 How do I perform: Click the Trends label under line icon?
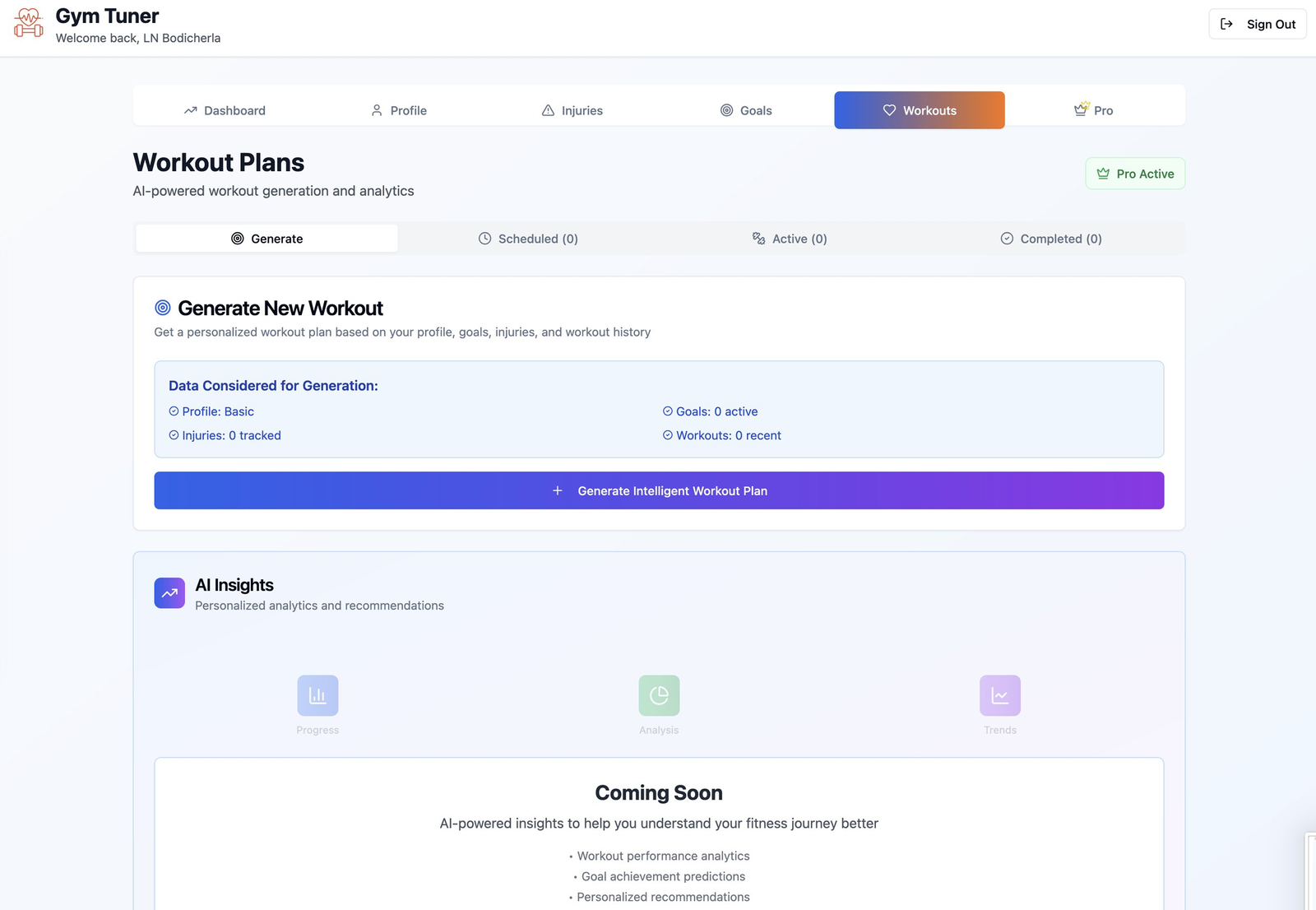pyautogui.click(x=1000, y=730)
